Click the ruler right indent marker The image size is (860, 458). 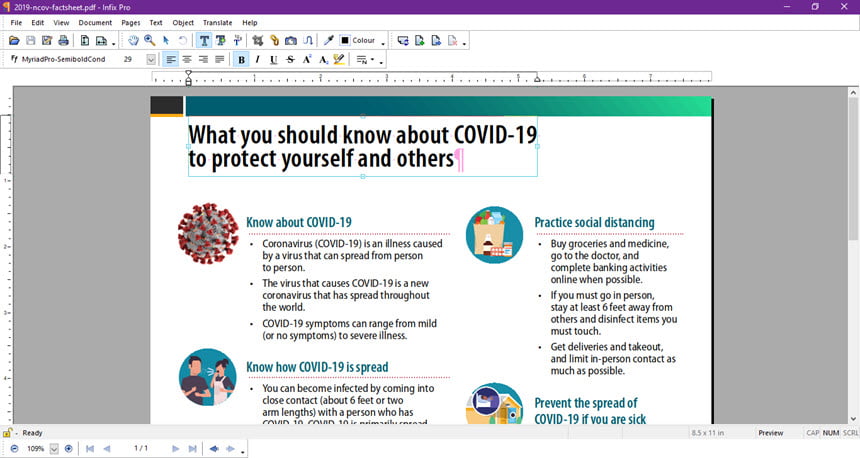pos(538,79)
